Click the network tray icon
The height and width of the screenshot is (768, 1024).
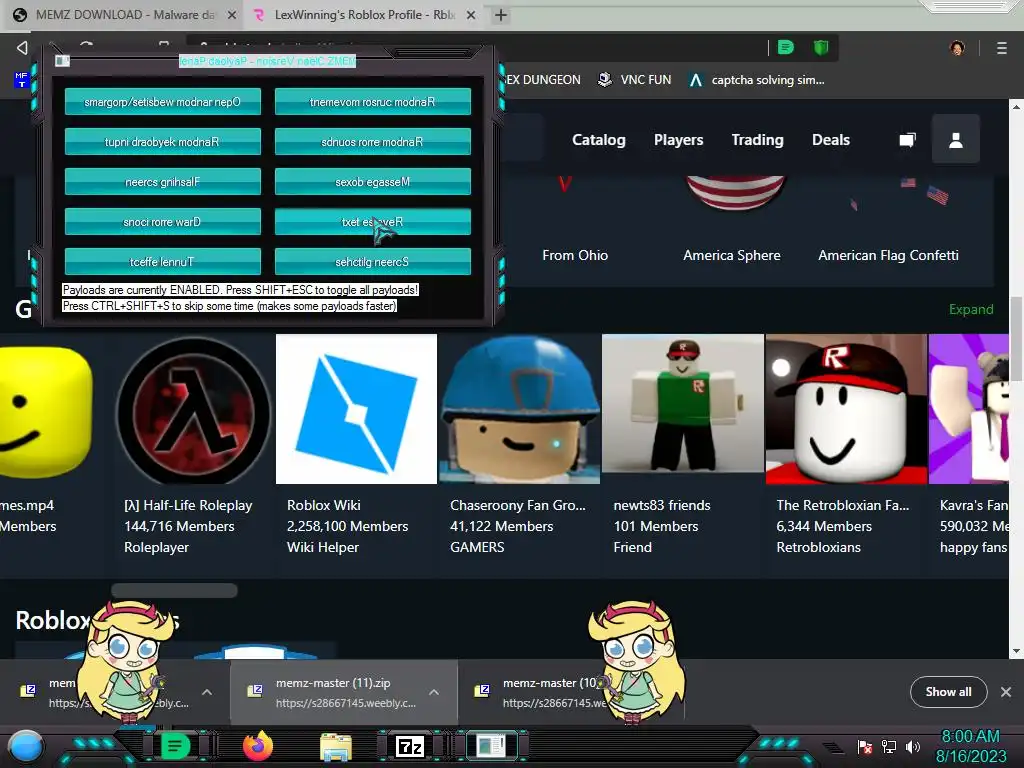click(x=889, y=746)
